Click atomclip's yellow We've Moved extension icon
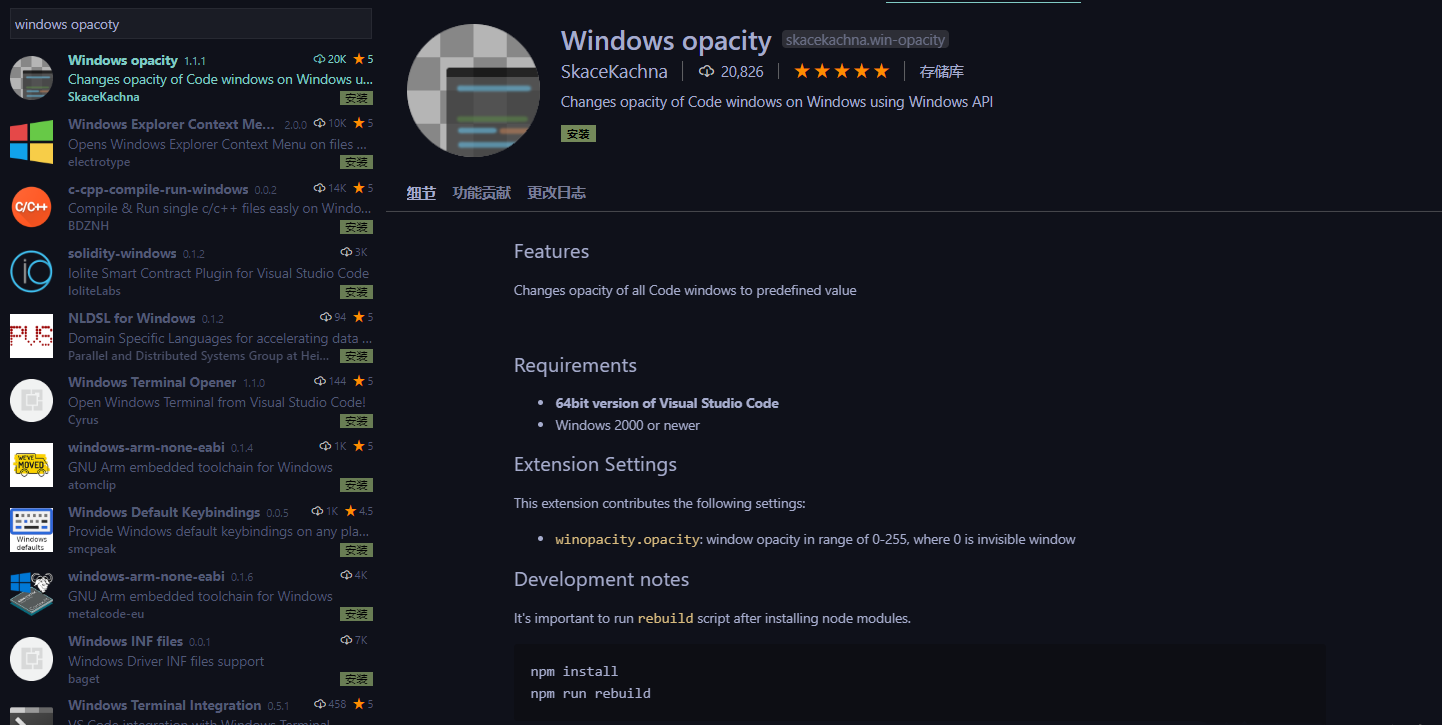Screen dimensions: 1442x725 (x=31, y=465)
